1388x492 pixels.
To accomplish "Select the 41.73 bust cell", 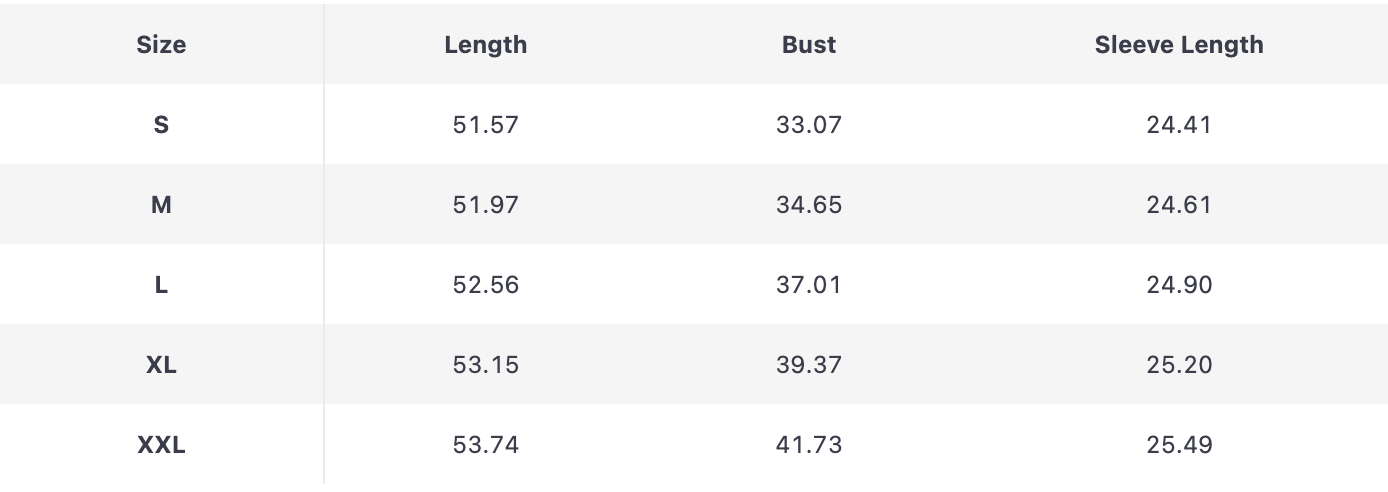I will coord(809,445).
